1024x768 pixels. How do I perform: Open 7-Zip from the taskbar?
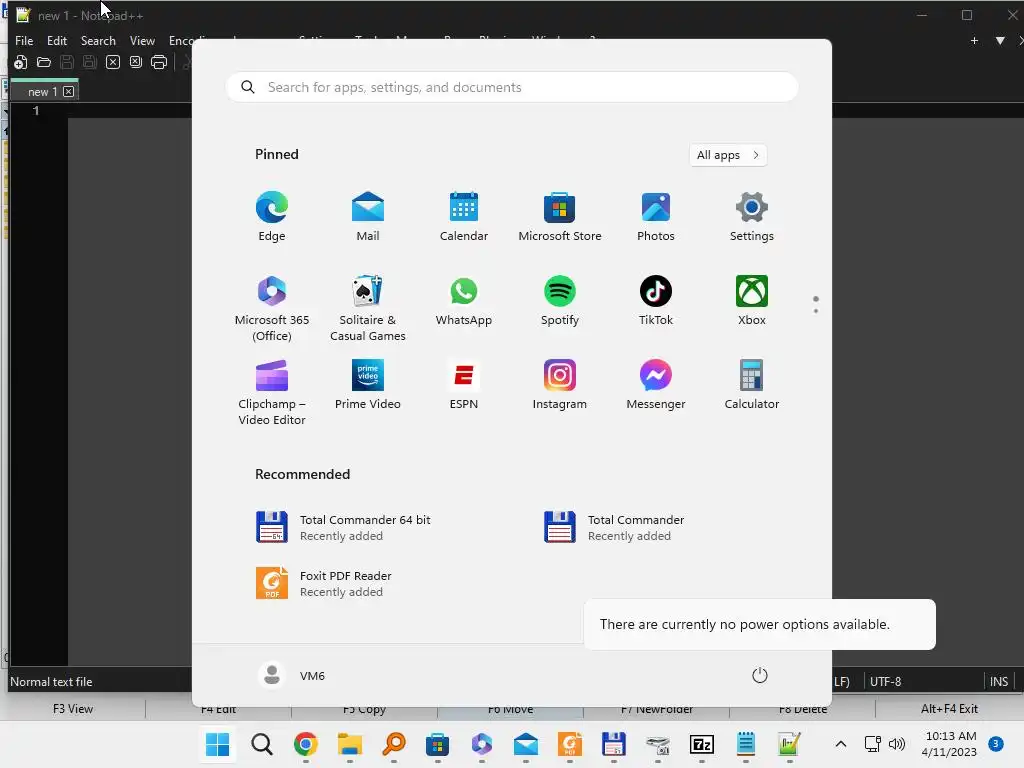pyautogui.click(x=701, y=744)
